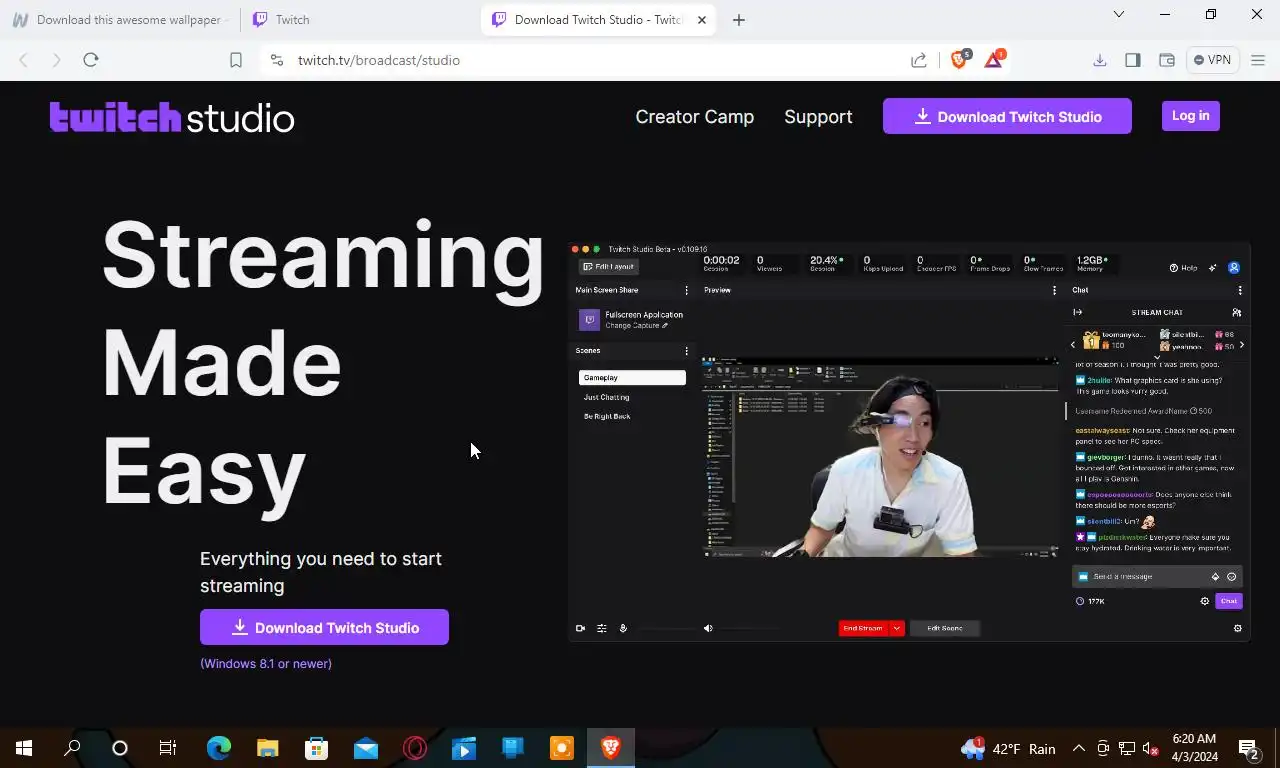Open the Brave main menu
The image size is (1280, 768).
pyautogui.click(x=1258, y=60)
